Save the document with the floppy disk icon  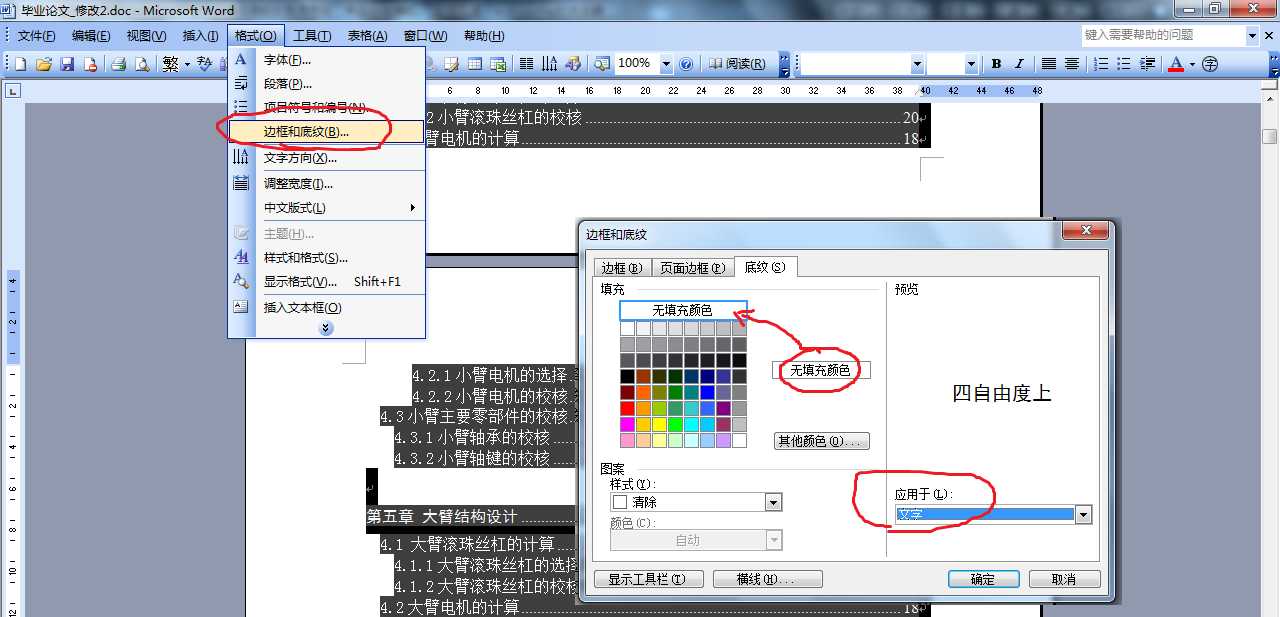tap(67, 64)
